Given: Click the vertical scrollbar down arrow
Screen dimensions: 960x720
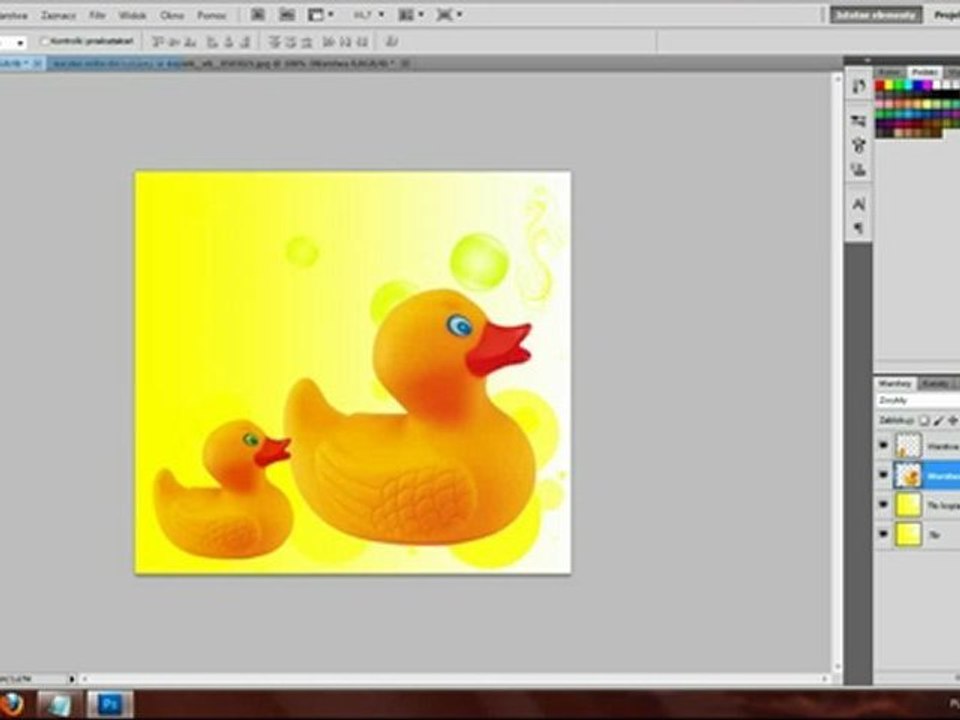Looking at the screenshot, I should [x=837, y=667].
